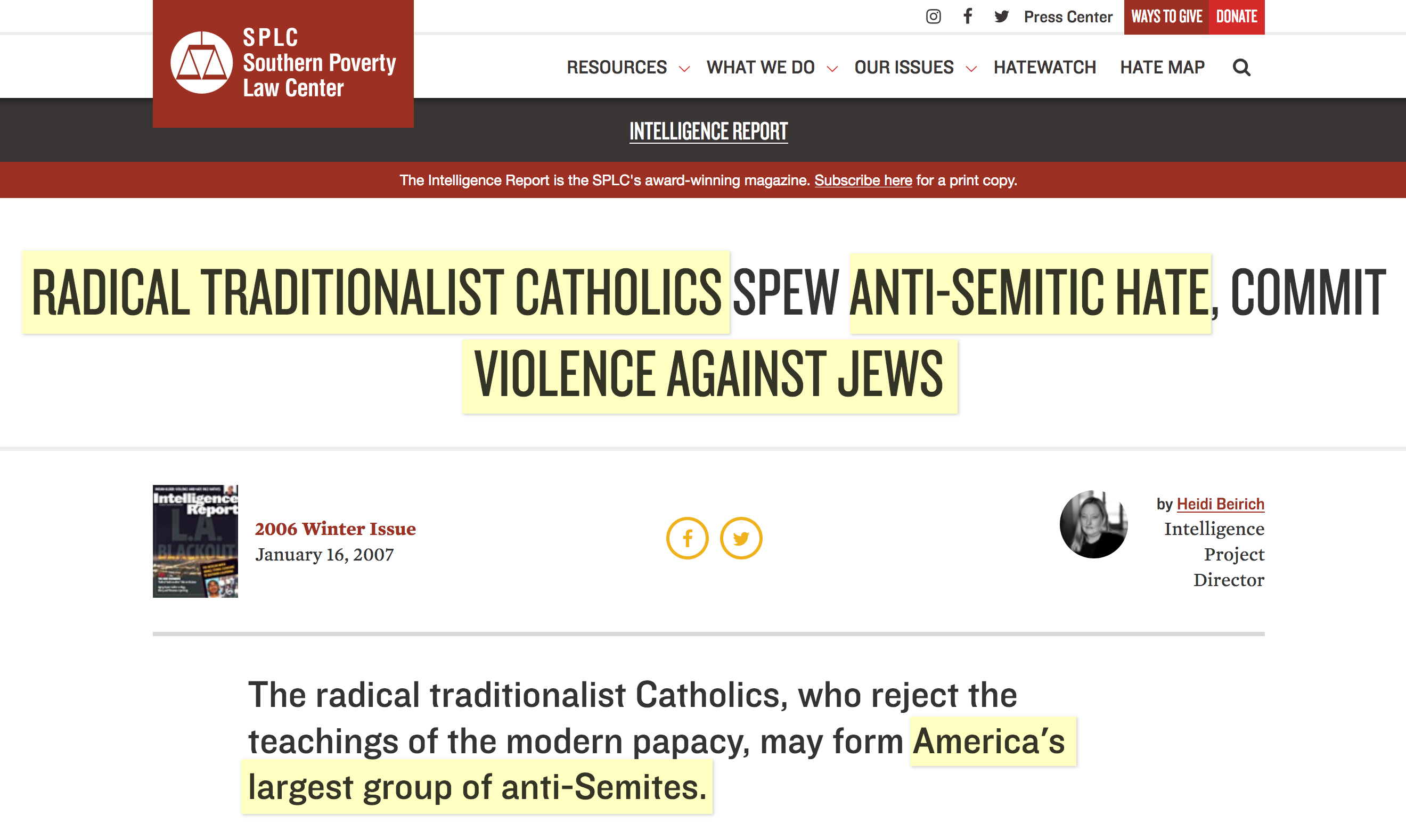Viewport: 1406px width, 840px height.
Task: Expand the Our Issues chevron
Action: 971,69
